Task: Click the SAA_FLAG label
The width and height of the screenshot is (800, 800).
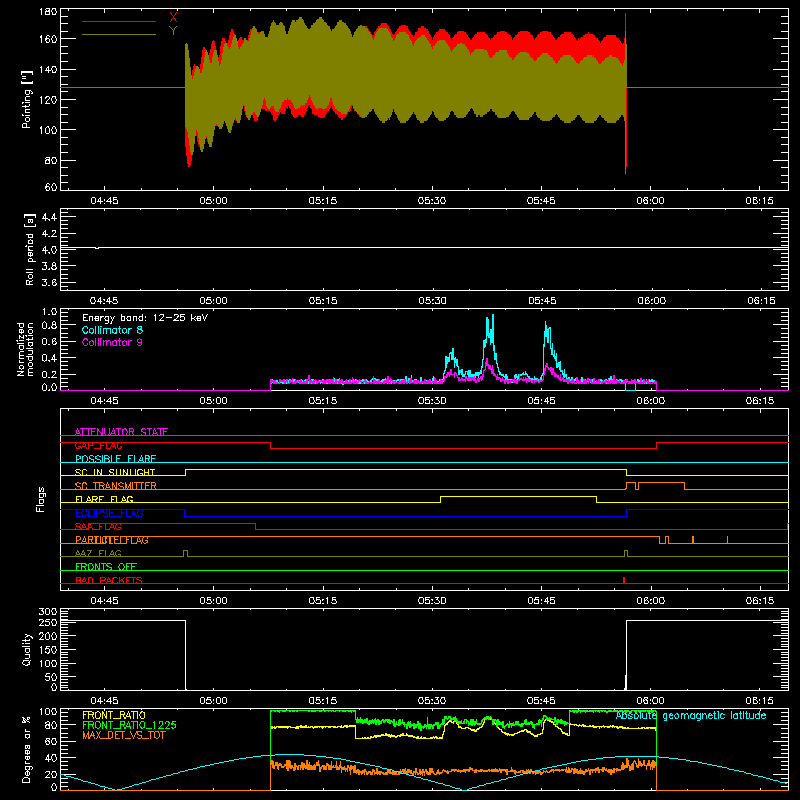Action: click(98, 527)
